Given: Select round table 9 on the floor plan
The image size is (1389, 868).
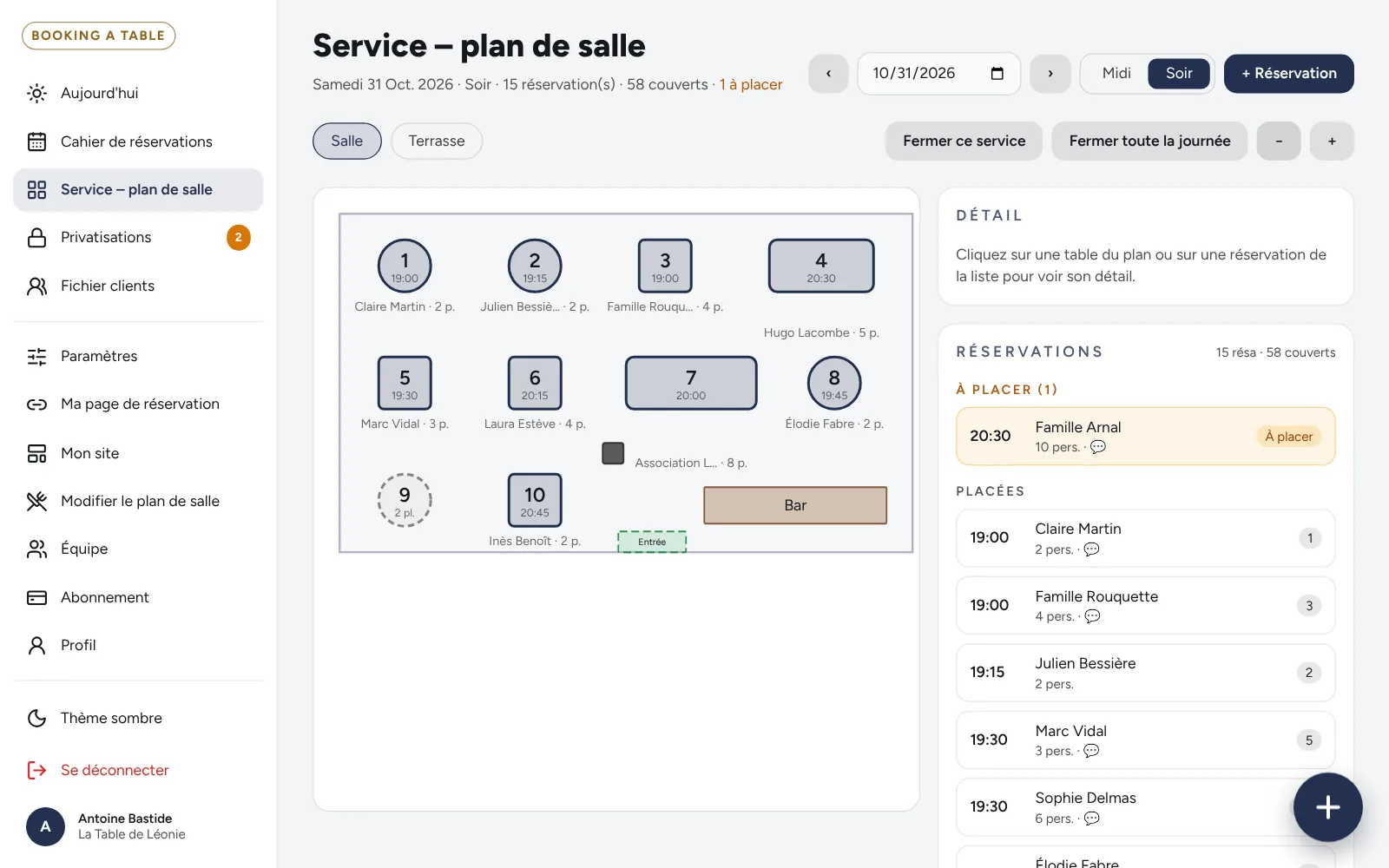Looking at the screenshot, I should (x=405, y=500).
